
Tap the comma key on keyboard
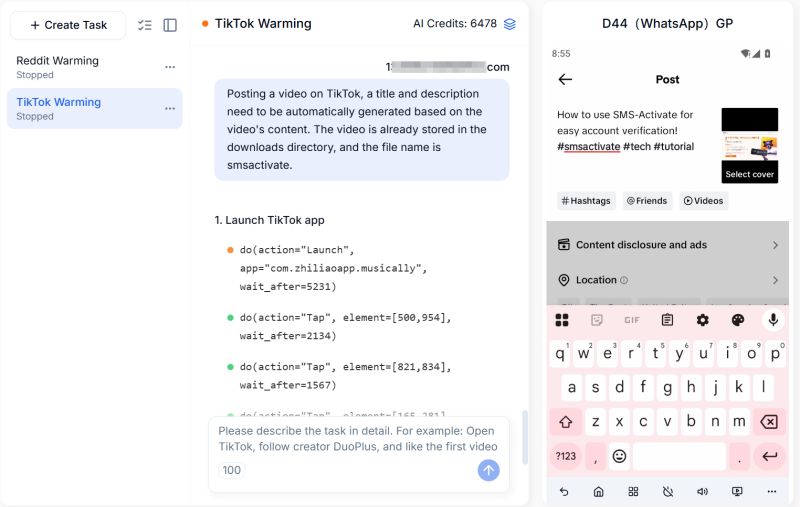595,456
